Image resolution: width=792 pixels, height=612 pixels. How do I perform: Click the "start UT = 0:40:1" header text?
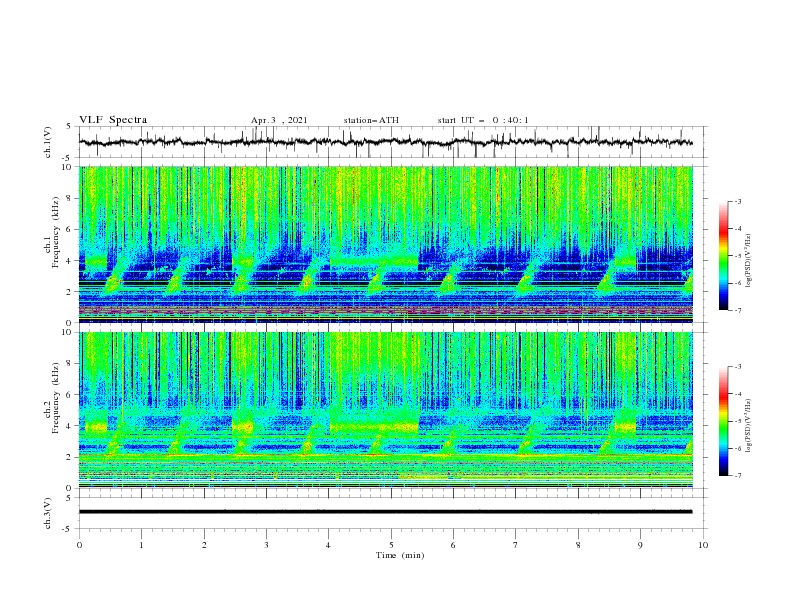483,120
